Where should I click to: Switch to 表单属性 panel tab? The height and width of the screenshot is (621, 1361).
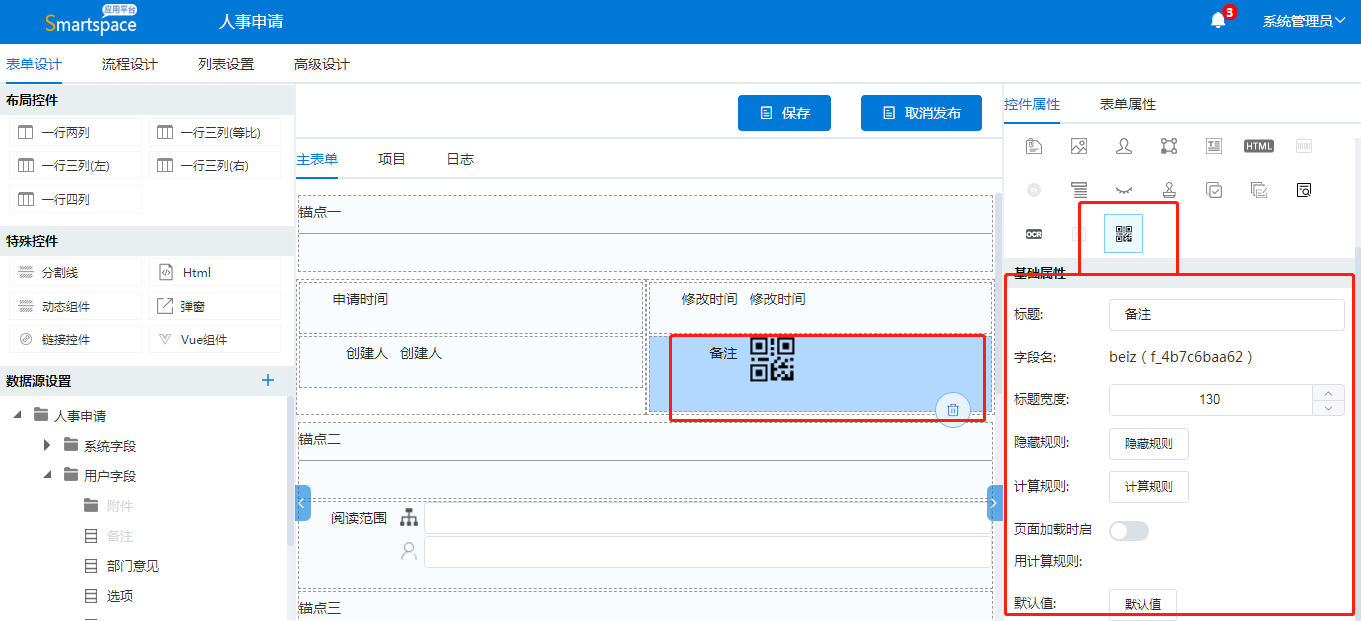(1128, 104)
